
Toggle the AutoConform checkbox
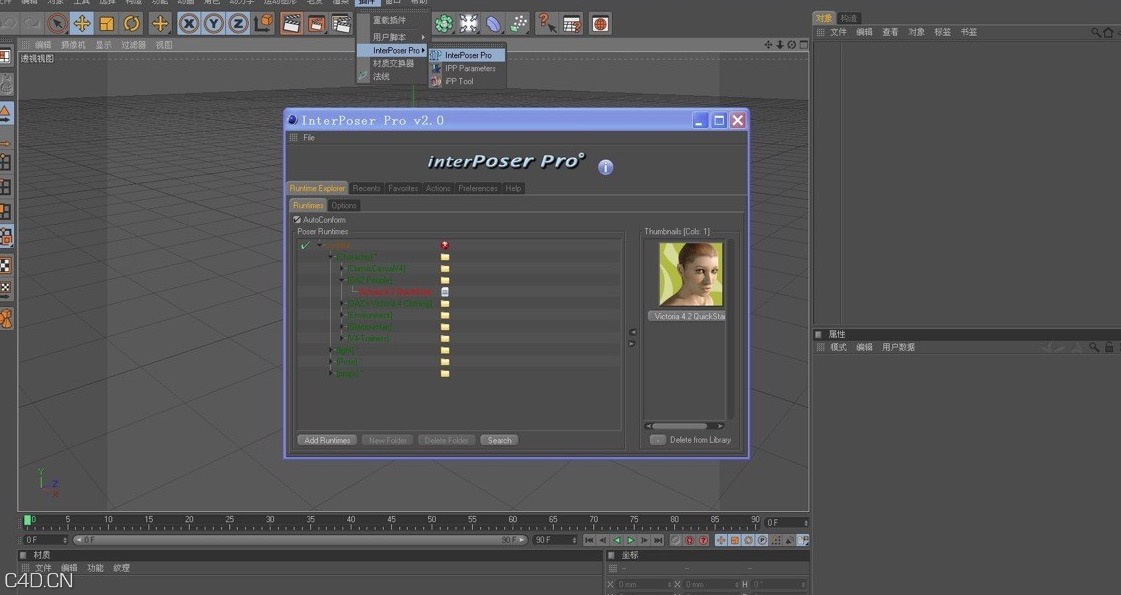point(296,219)
